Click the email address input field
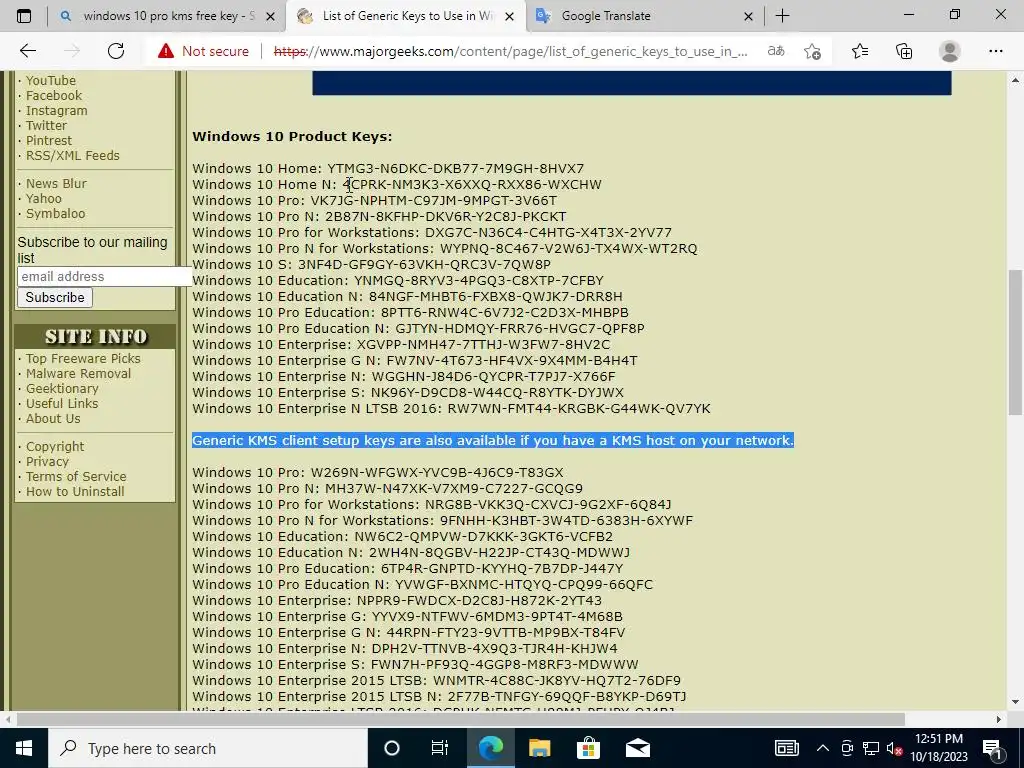The image size is (1024, 768). tap(104, 276)
